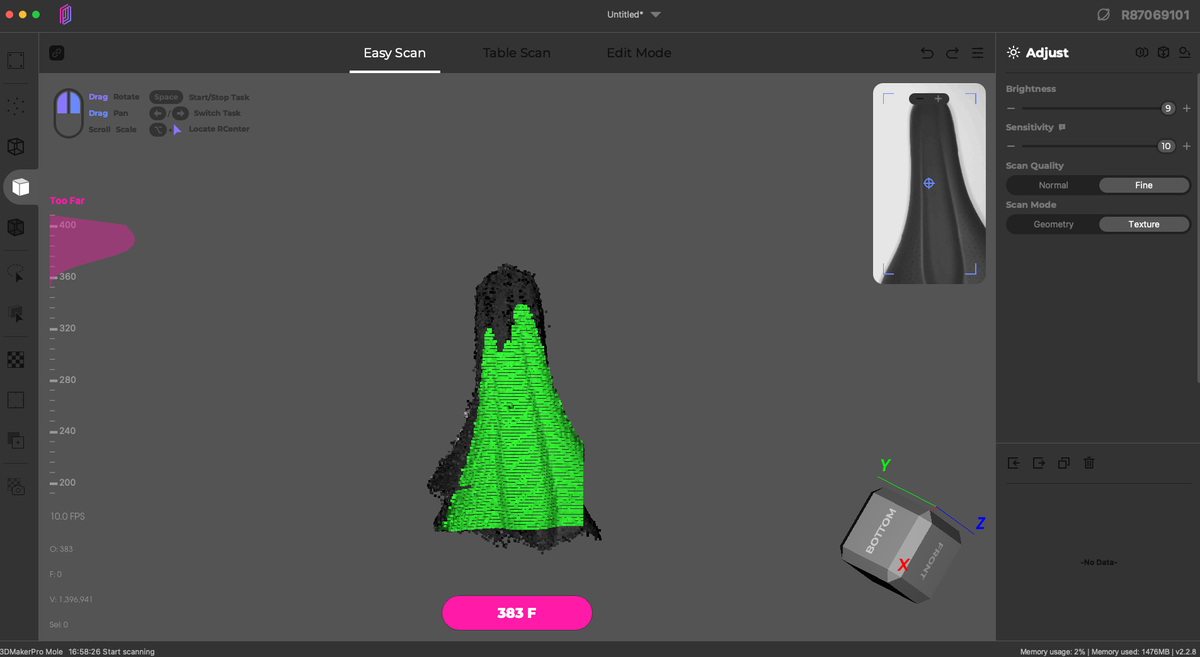This screenshot has width=1200, height=657.
Task: Open the Untitled project name dropdown
Action: 655,14
